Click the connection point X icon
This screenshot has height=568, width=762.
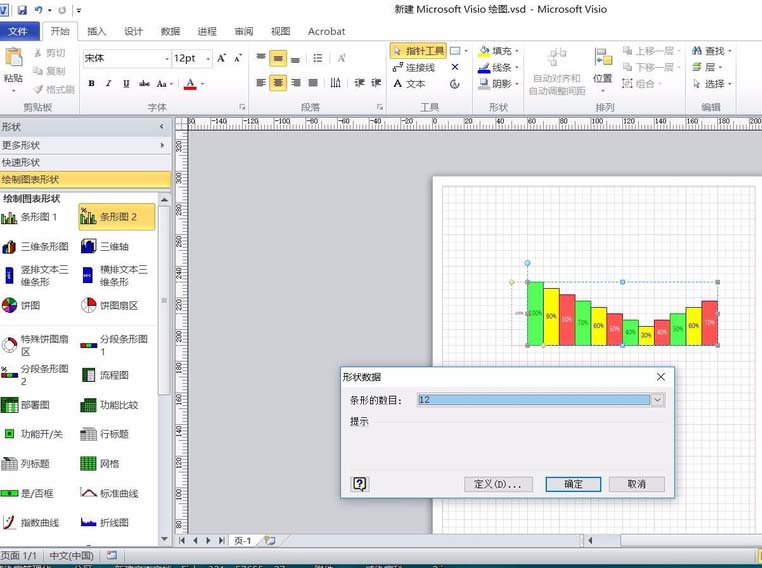click(455, 67)
